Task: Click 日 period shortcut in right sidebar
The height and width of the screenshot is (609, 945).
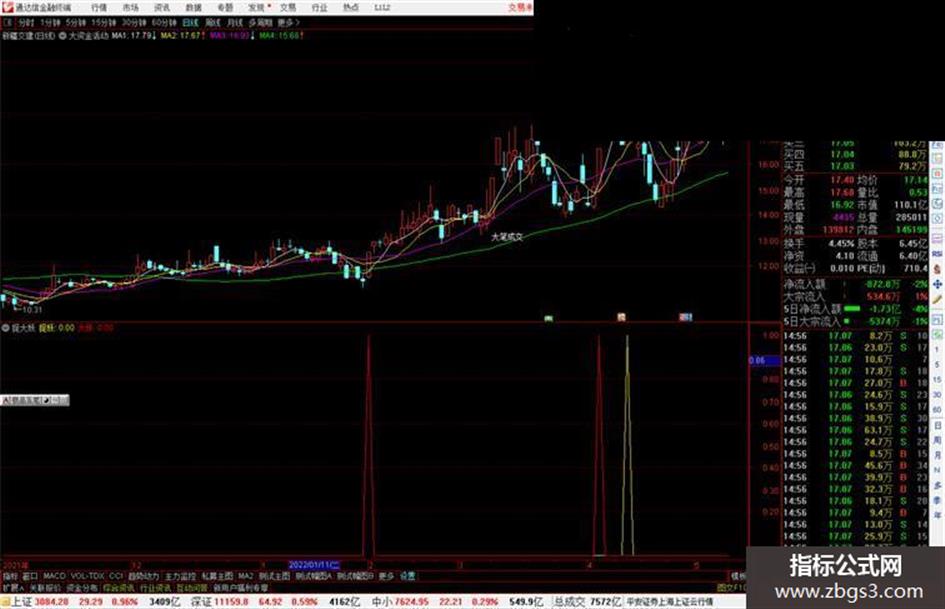Action: [x=937, y=426]
